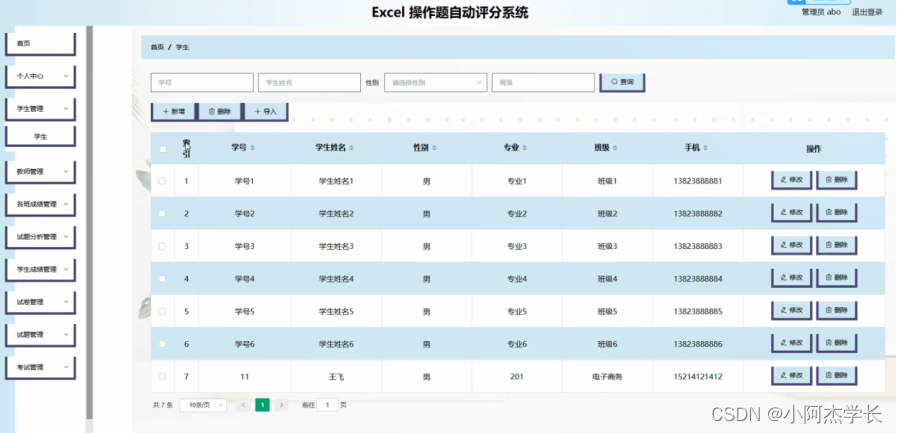Click the 电子商务 class cell
The width and height of the screenshot is (898, 433).
tap(607, 377)
